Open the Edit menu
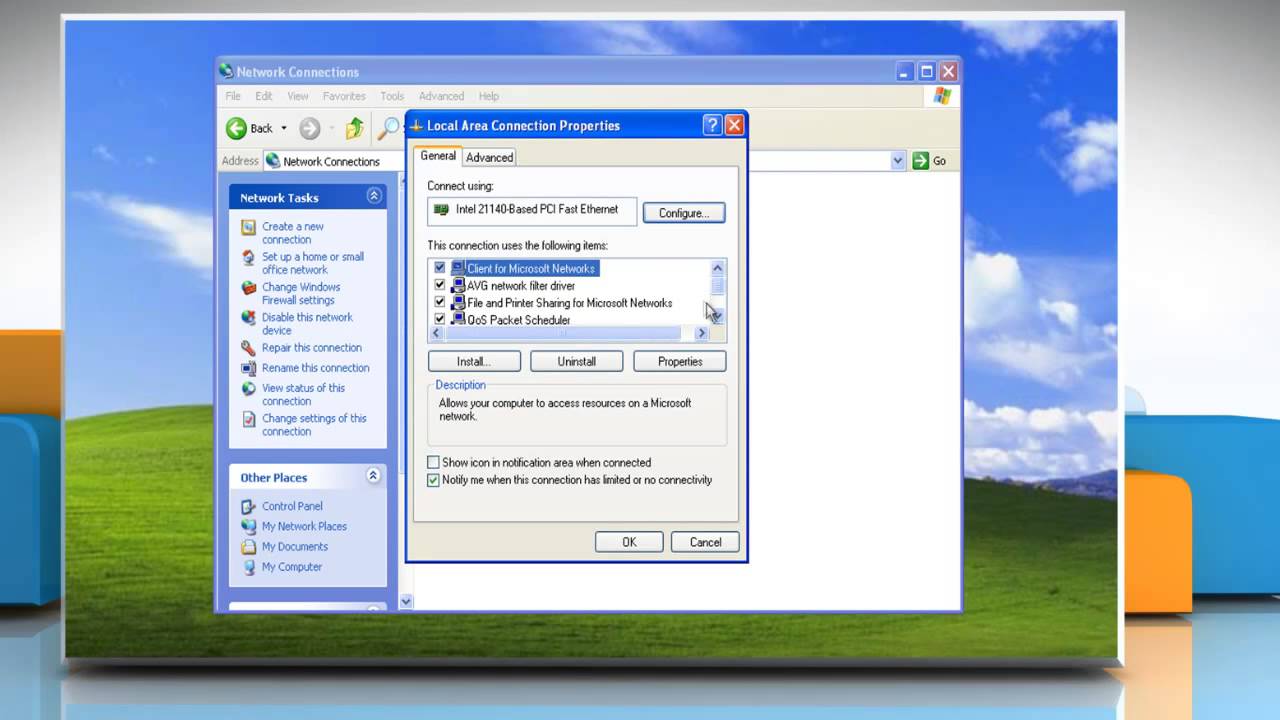This screenshot has width=1280, height=720. click(264, 96)
